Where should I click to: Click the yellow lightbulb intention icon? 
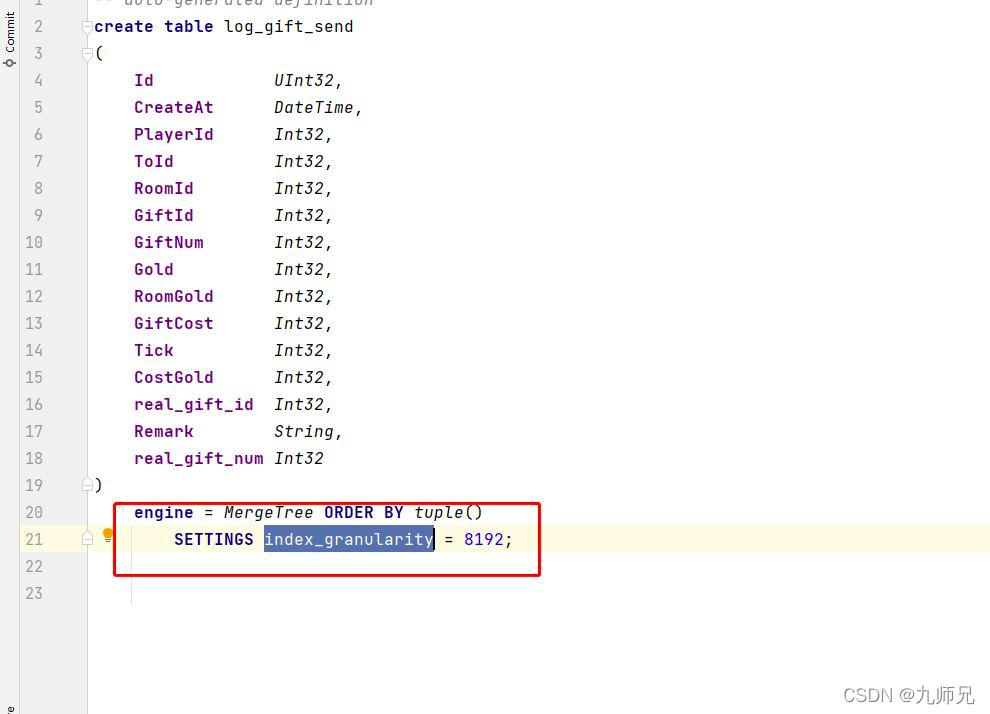click(108, 536)
